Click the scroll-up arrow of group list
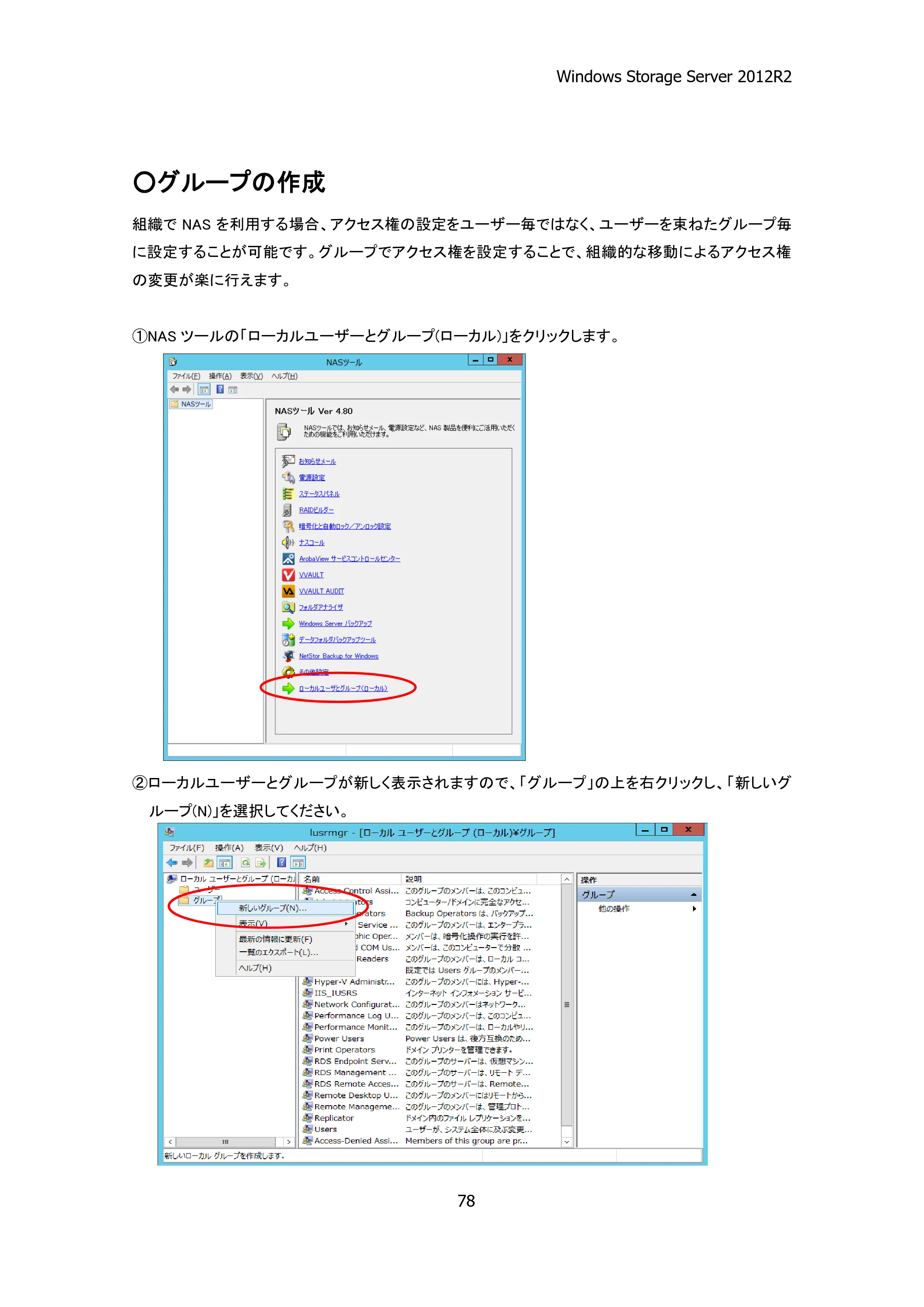The image size is (924, 1307). (x=566, y=880)
